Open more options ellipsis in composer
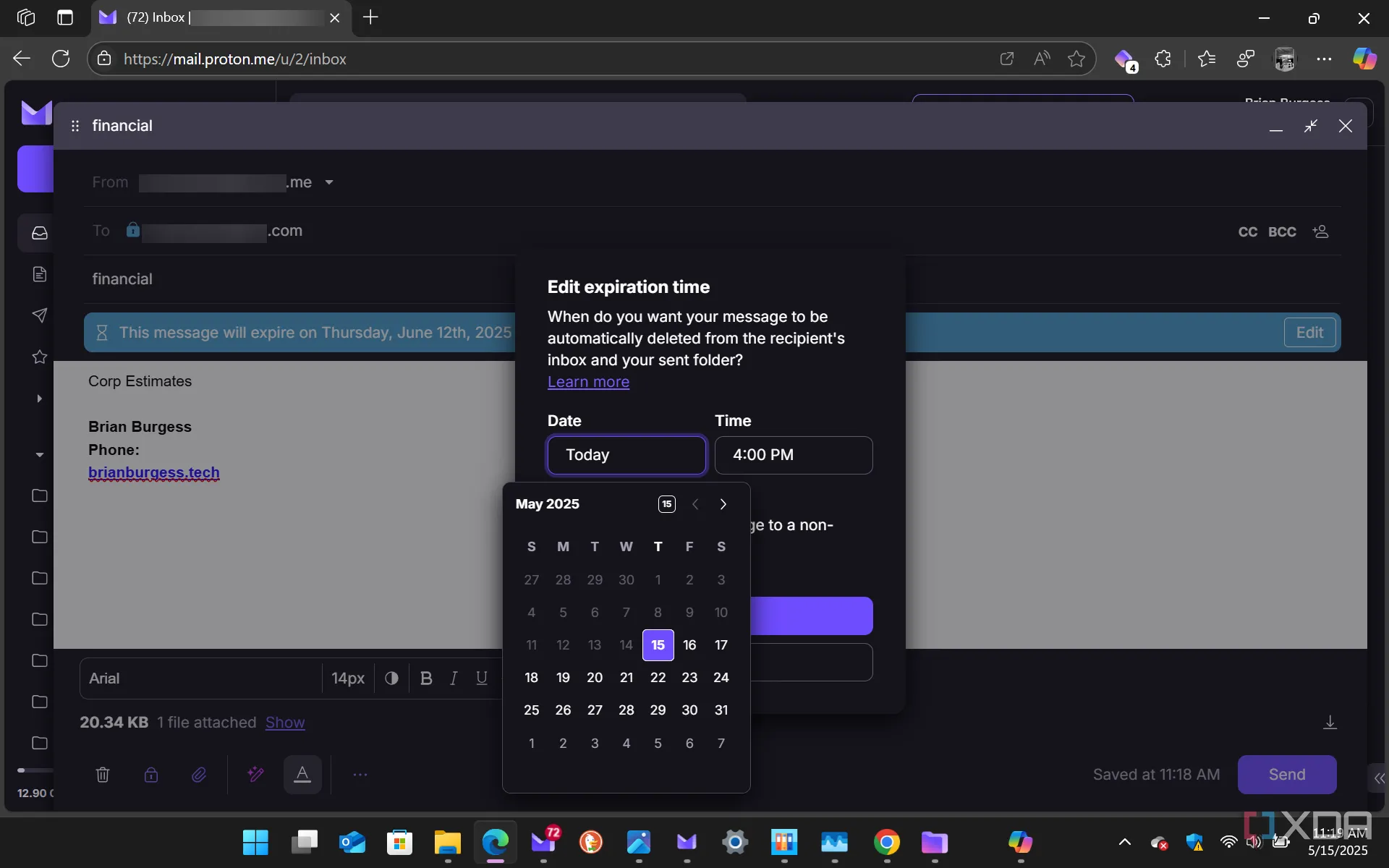The height and width of the screenshot is (868, 1389). pos(360,775)
